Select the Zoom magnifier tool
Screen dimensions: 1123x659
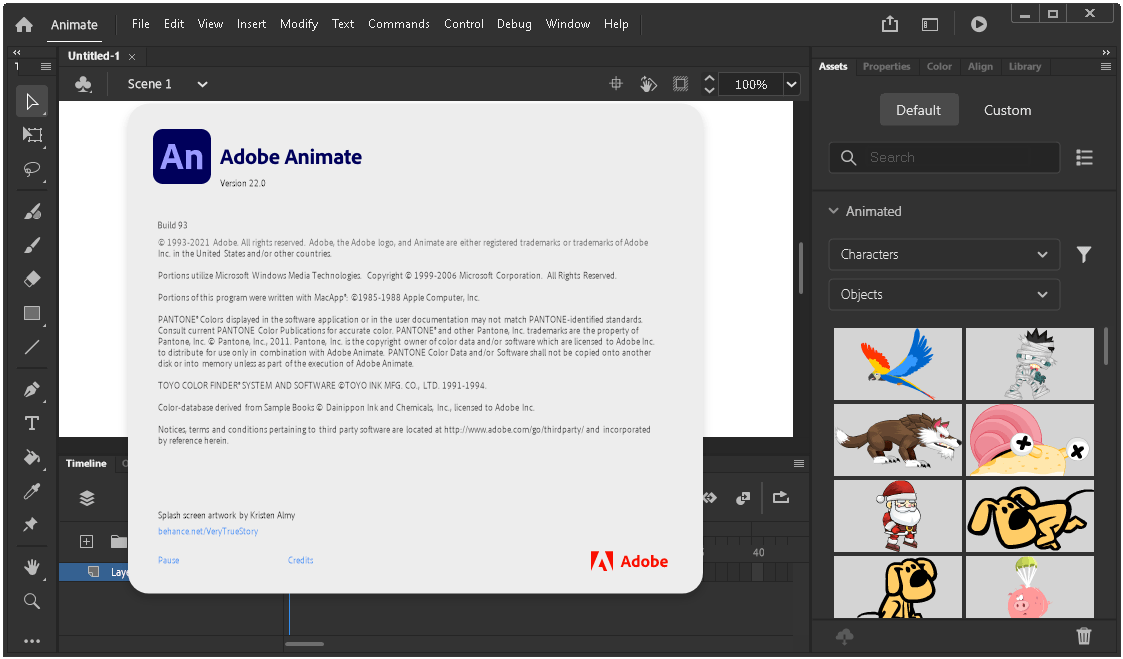coord(32,601)
